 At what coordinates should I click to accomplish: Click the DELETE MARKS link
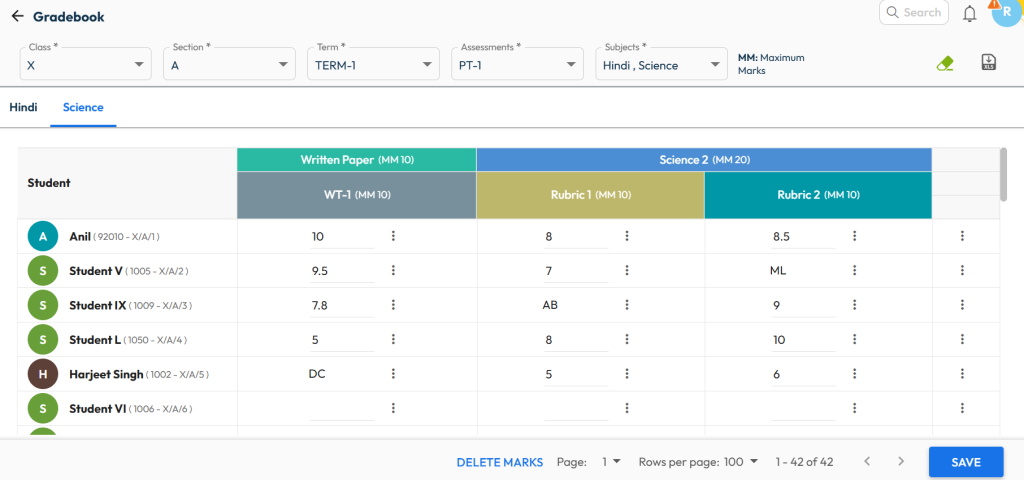(499, 462)
